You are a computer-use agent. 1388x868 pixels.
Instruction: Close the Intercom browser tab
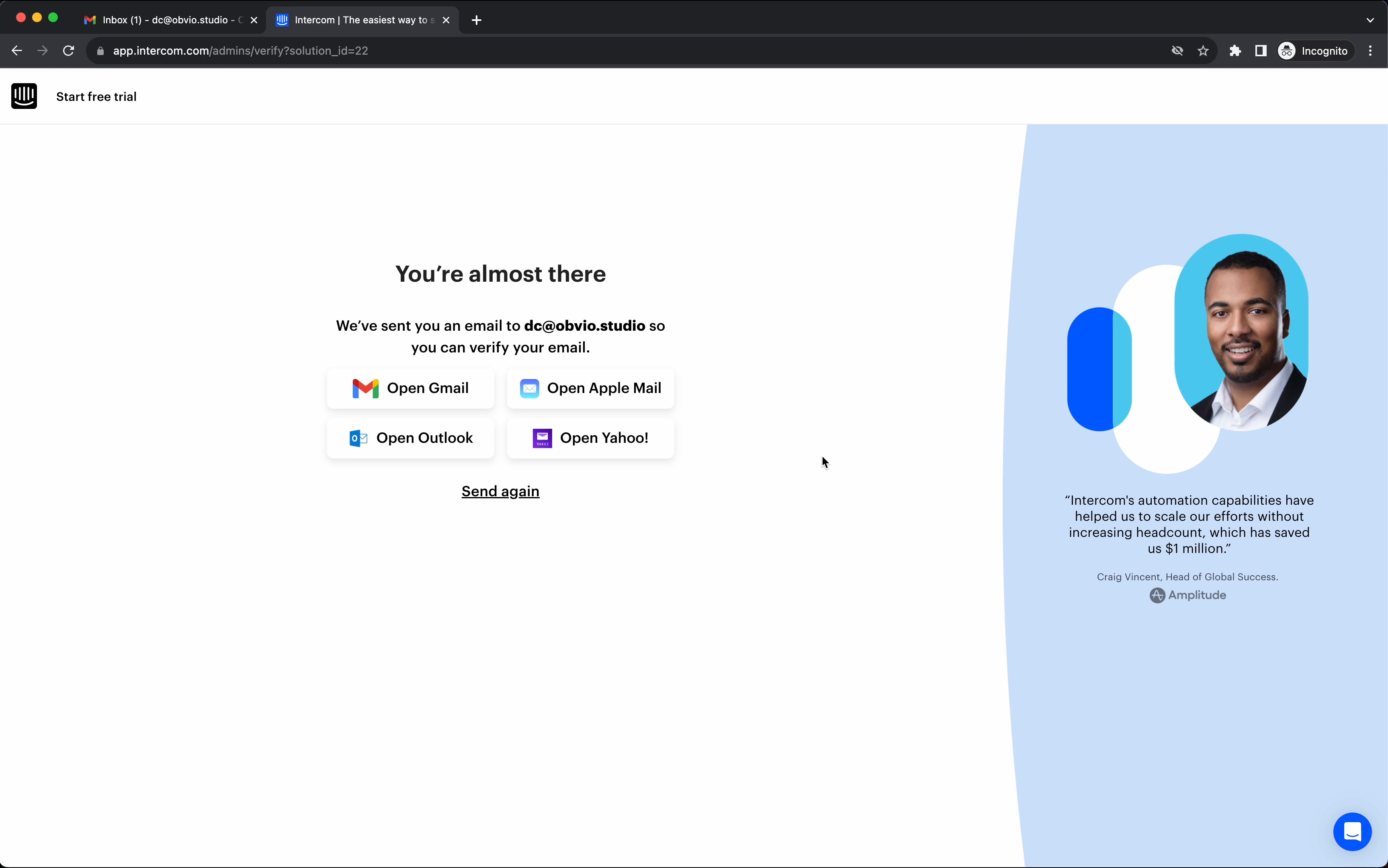446,20
